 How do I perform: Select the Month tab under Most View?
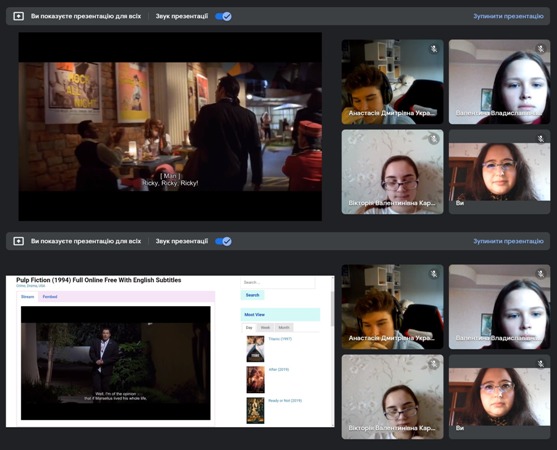(x=284, y=327)
